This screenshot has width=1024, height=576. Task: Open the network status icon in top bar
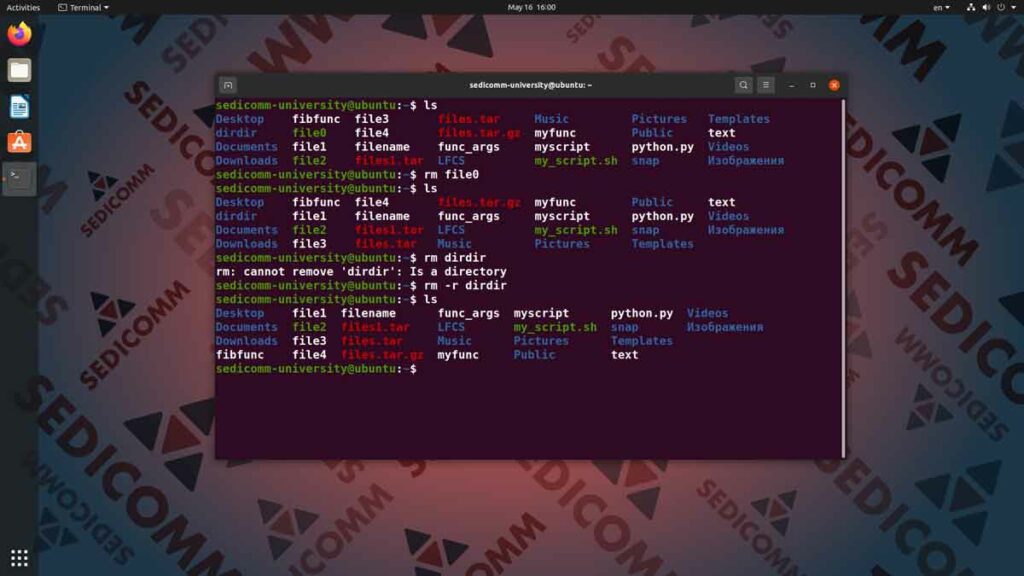[970, 7]
